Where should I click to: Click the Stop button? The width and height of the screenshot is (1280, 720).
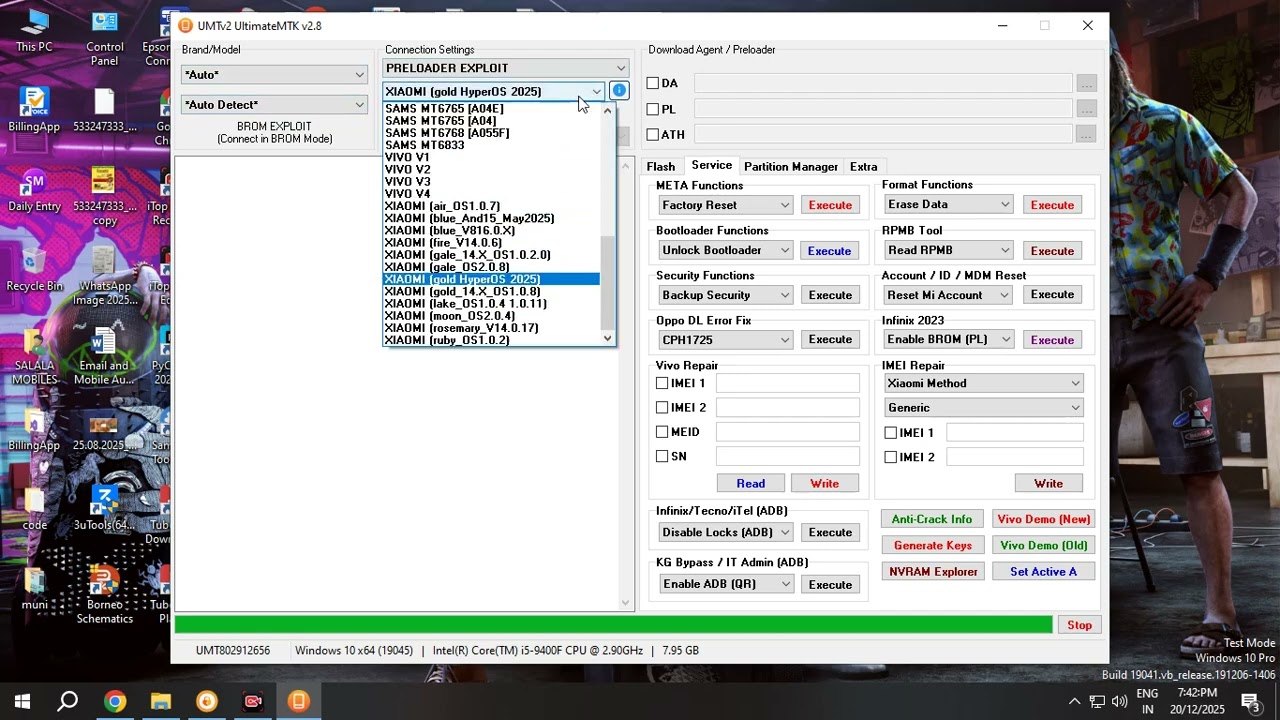coord(1079,625)
